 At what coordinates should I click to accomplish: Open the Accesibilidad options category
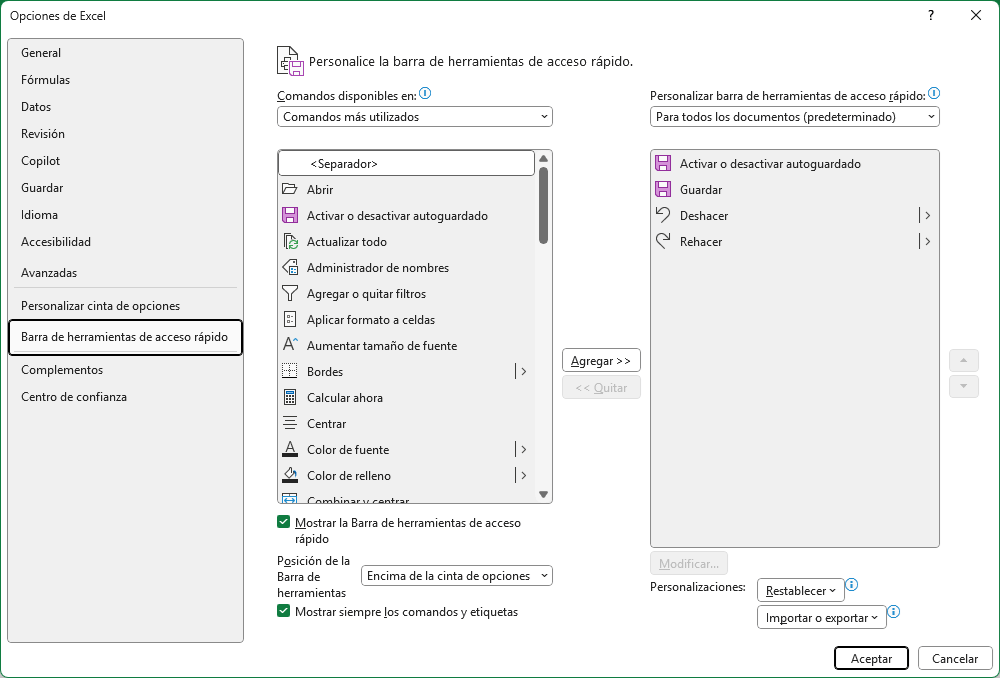click(x=125, y=242)
